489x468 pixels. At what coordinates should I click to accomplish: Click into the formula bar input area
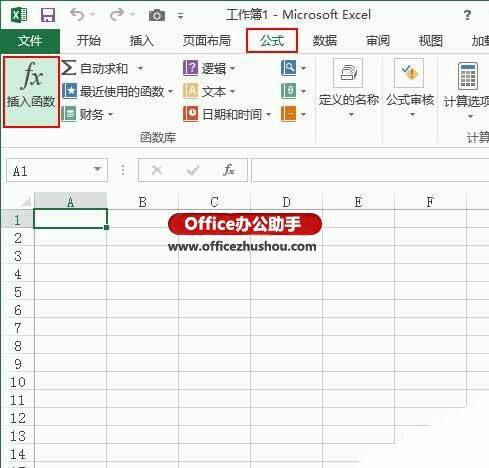[370, 171]
